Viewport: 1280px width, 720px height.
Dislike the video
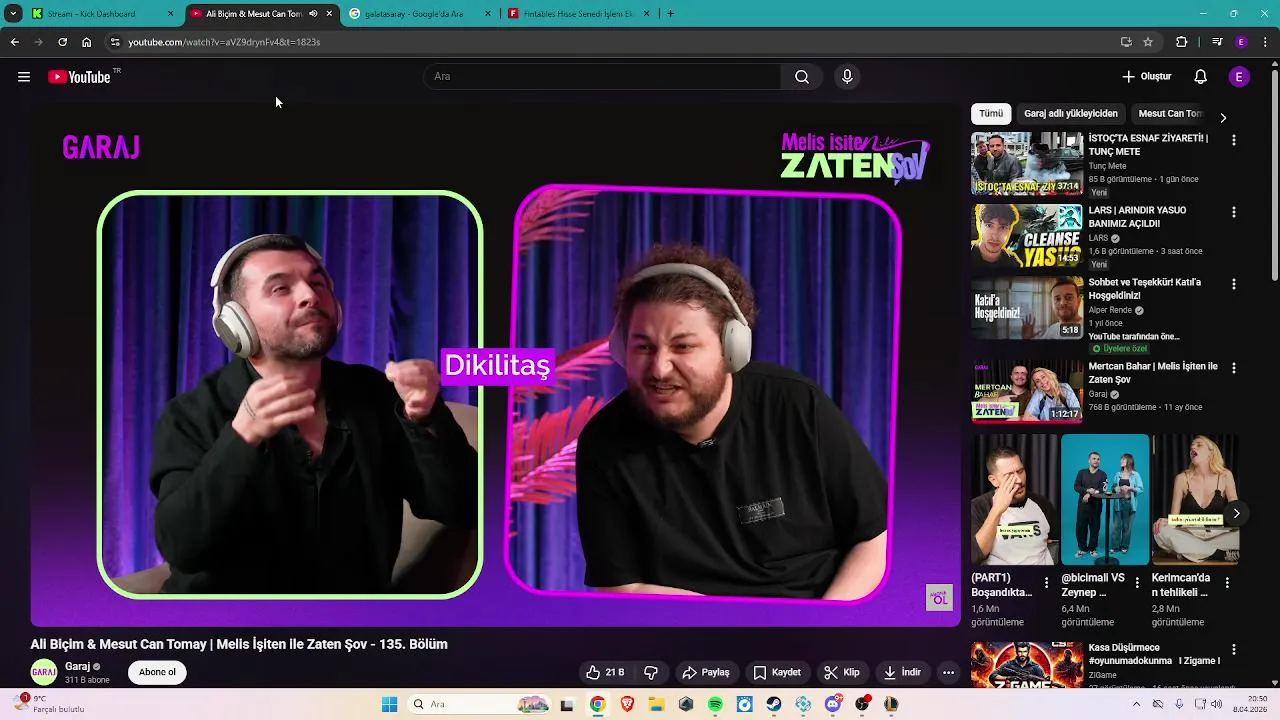point(651,672)
